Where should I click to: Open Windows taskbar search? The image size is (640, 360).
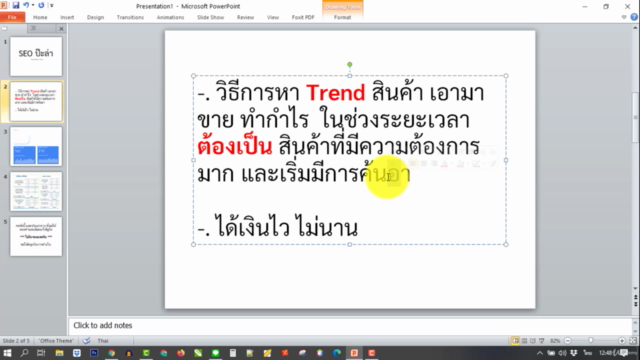pyautogui.click(x=24, y=353)
